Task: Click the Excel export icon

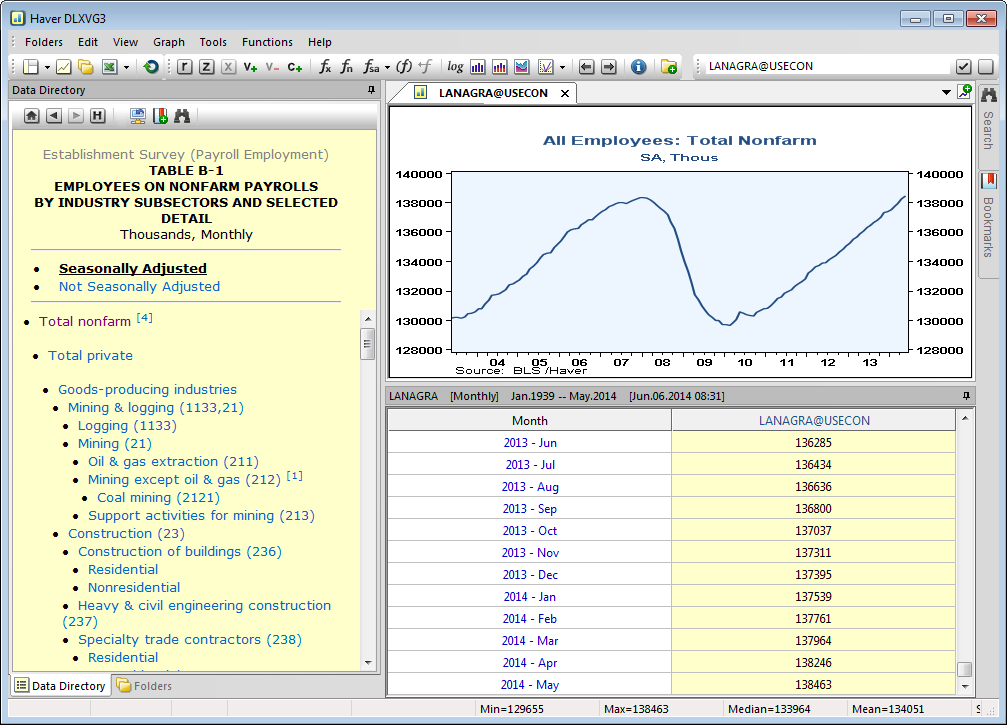Action: [x=110, y=67]
